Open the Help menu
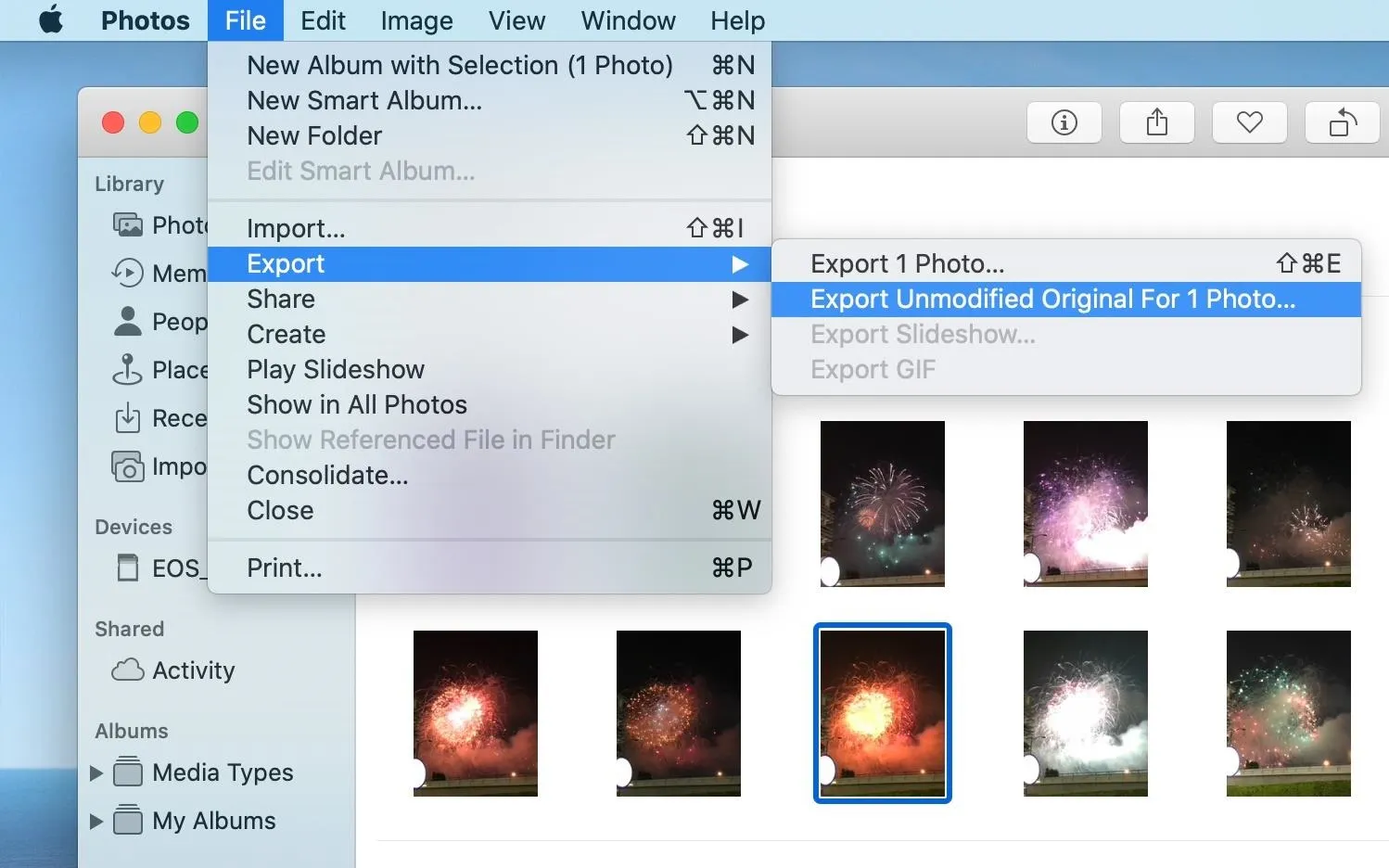This screenshot has height=868, width=1389. pyautogui.click(x=738, y=20)
